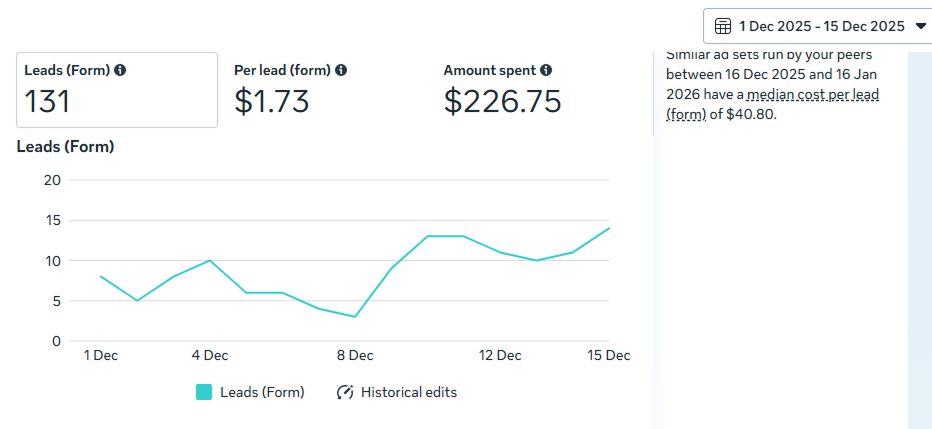Click the info icon beside Leads (Form)
The width and height of the screenshot is (932, 429).
click(x=120, y=70)
